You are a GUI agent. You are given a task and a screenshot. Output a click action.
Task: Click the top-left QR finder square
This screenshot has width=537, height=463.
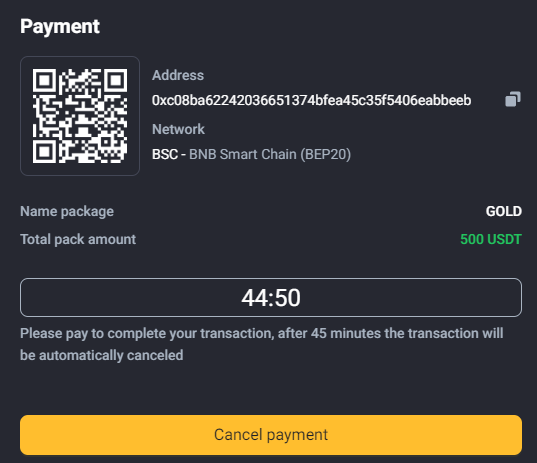tap(45, 80)
